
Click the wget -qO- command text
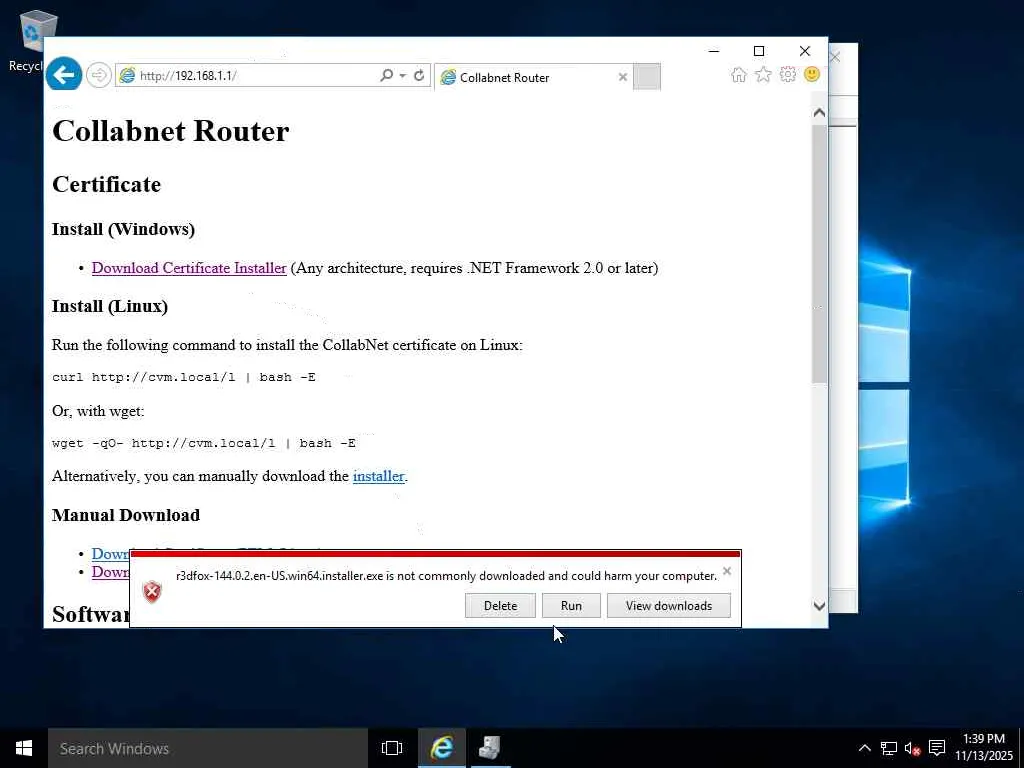204,443
